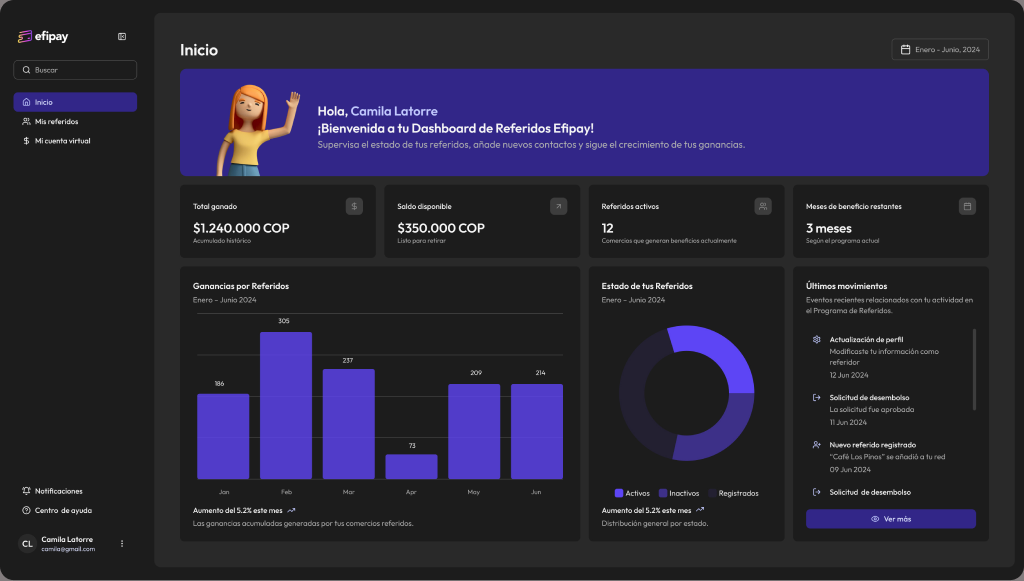Click the trend arrow under Ganancias chart
1024x581 pixels.
point(291,510)
